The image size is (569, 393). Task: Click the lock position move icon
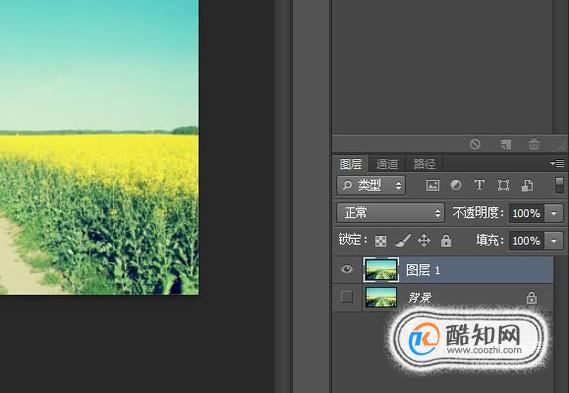tap(424, 241)
